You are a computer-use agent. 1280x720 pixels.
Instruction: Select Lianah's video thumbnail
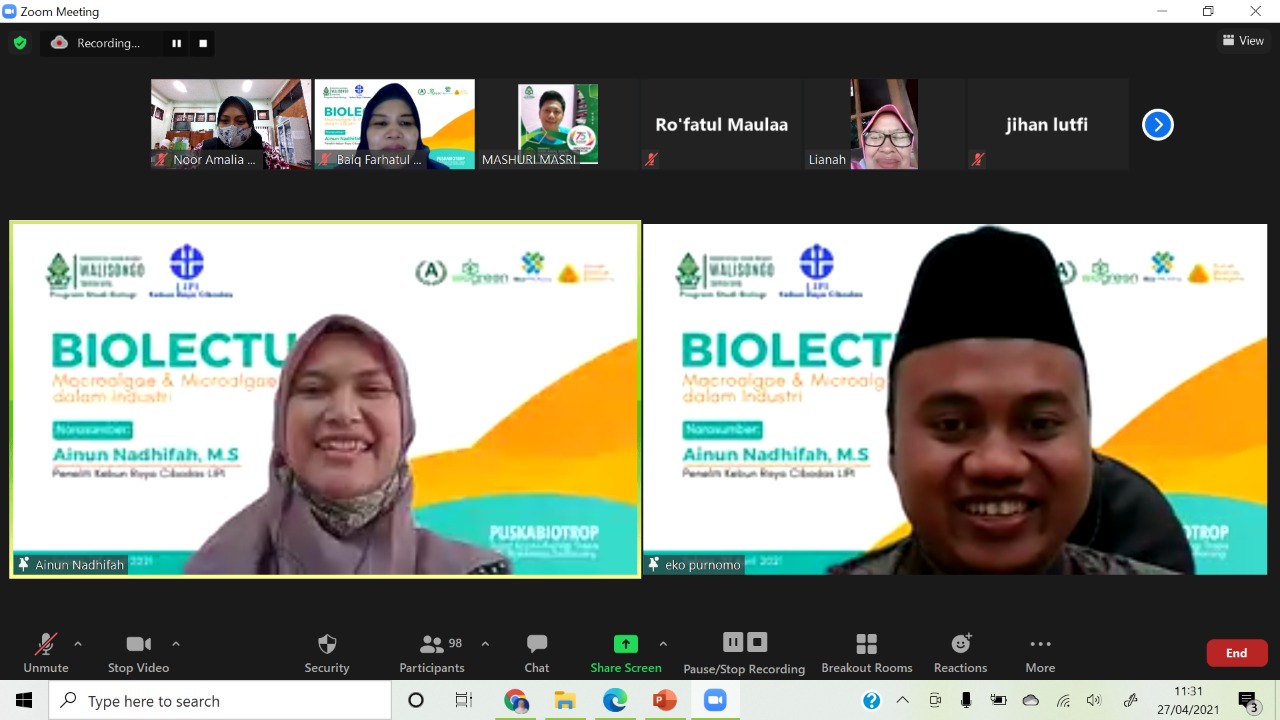point(884,124)
